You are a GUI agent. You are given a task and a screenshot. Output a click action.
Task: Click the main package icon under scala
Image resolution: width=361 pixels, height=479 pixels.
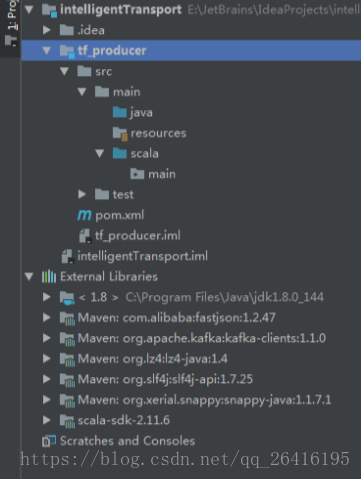[x=137, y=174]
